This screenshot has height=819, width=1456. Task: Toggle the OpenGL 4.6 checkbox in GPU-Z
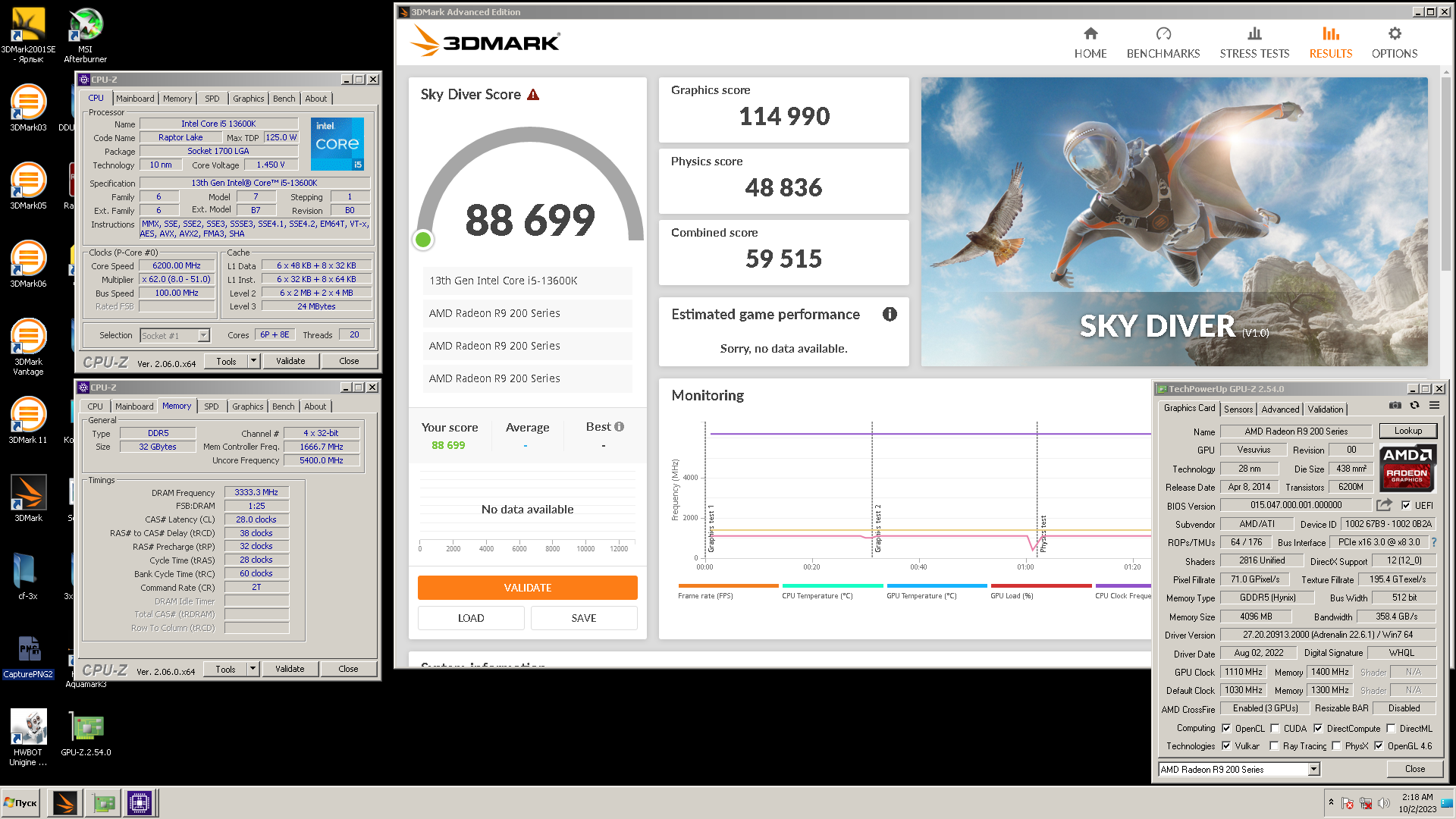1379,746
